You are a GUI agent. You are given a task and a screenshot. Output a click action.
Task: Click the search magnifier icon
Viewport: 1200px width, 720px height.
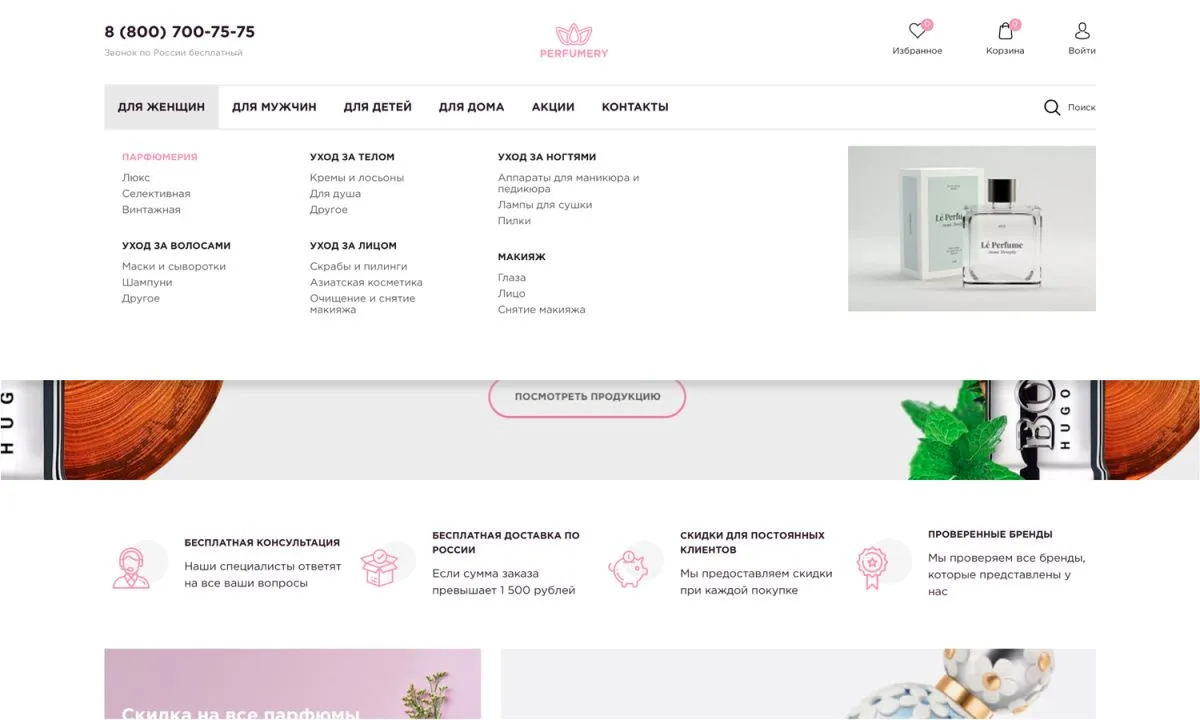pos(1051,107)
